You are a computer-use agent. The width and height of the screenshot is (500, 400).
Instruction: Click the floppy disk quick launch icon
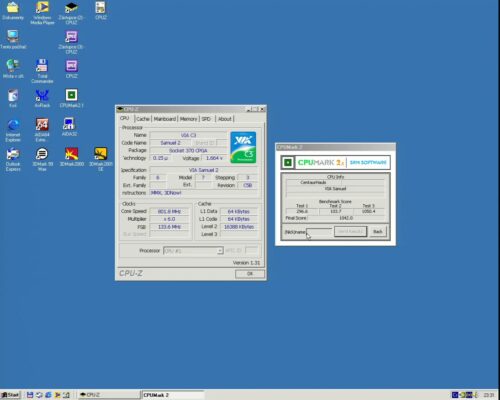[x=30, y=395]
